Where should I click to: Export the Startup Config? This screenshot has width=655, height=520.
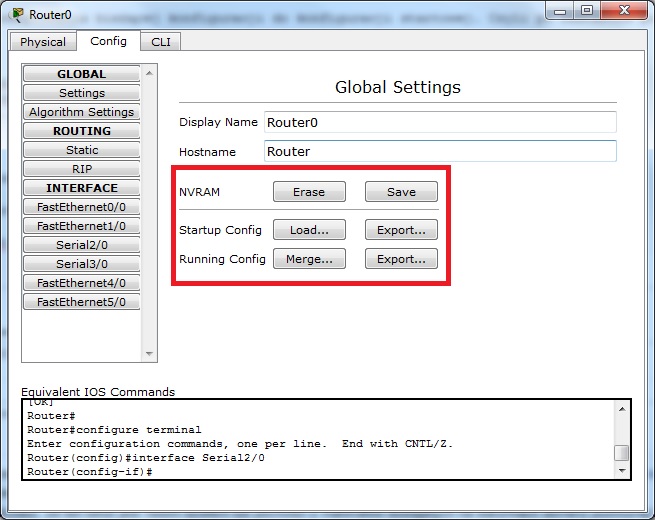pos(401,230)
